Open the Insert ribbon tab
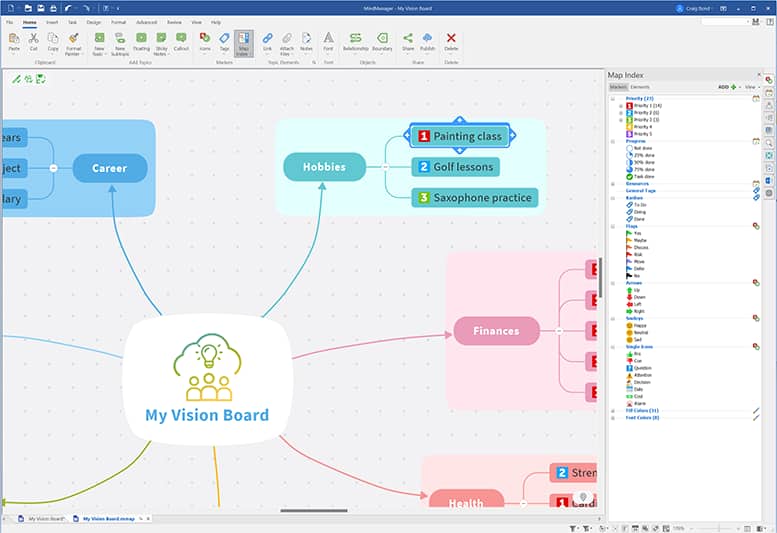Screen dimensions: 777x533 tap(51, 21)
